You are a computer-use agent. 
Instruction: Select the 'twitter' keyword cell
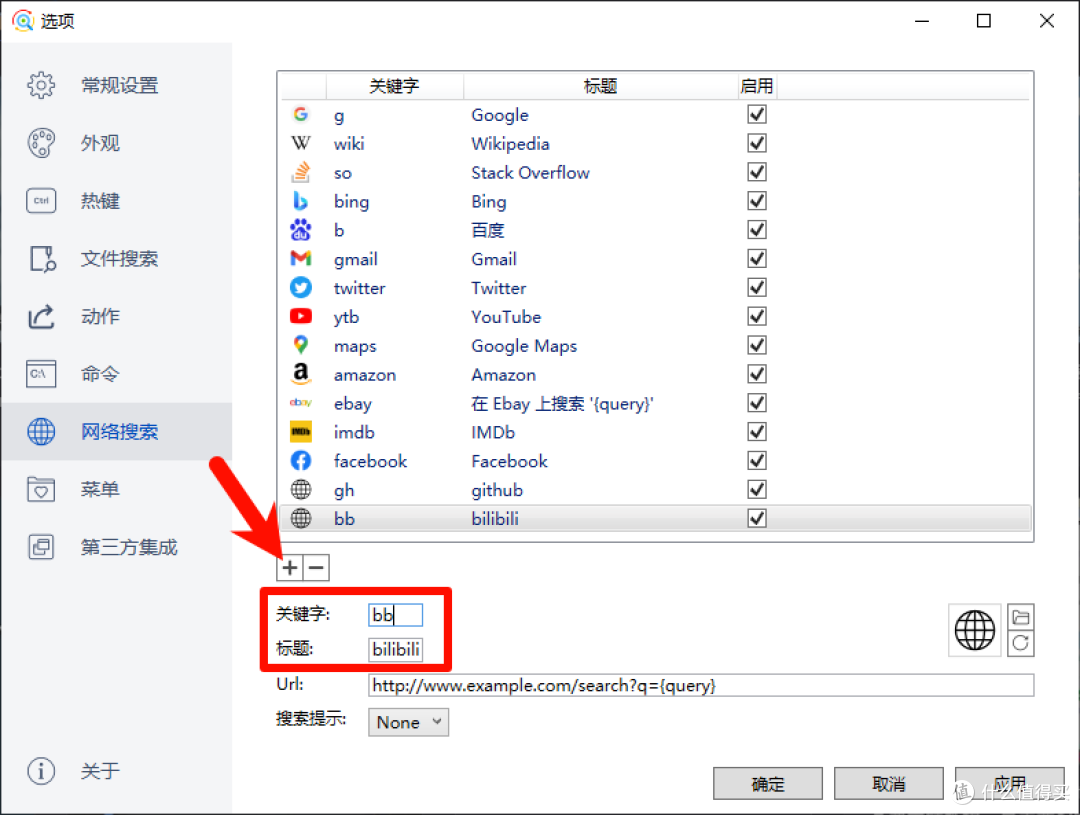pos(360,288)
